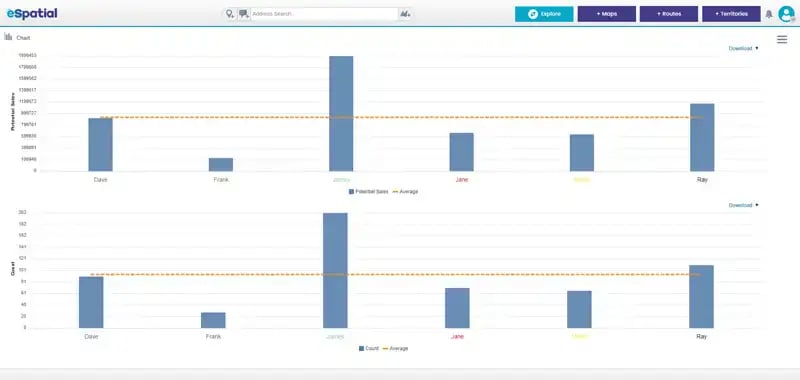Click the add pin location icon
This screenshot has height=380, width=800.
[x=230, y=14]
